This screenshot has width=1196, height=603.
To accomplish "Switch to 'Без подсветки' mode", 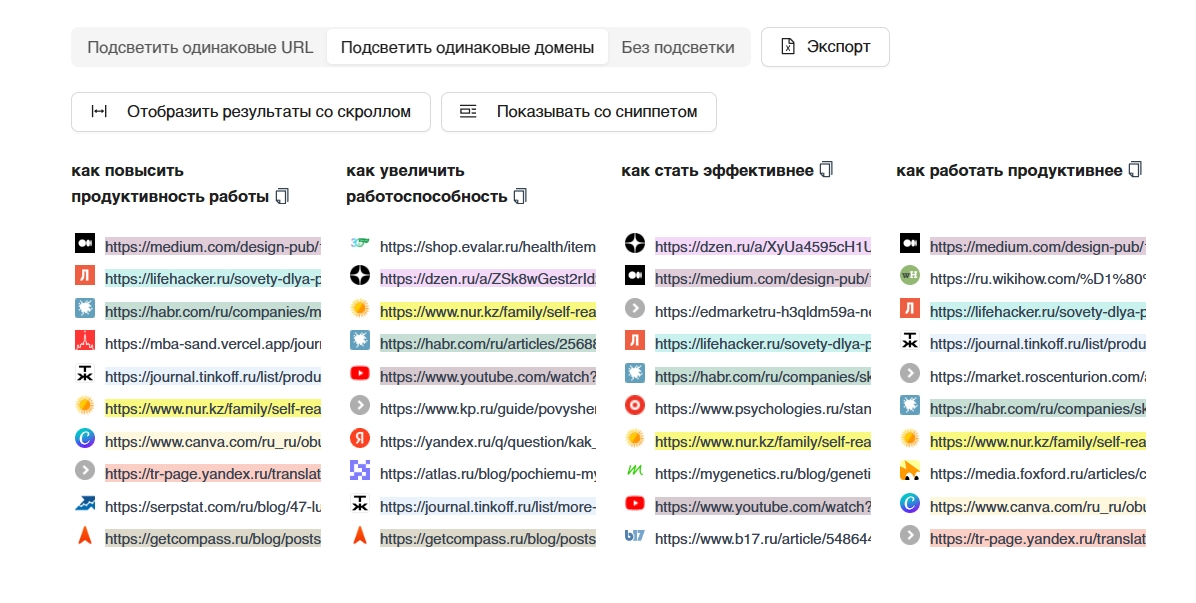I will click(x=678, y=47).
